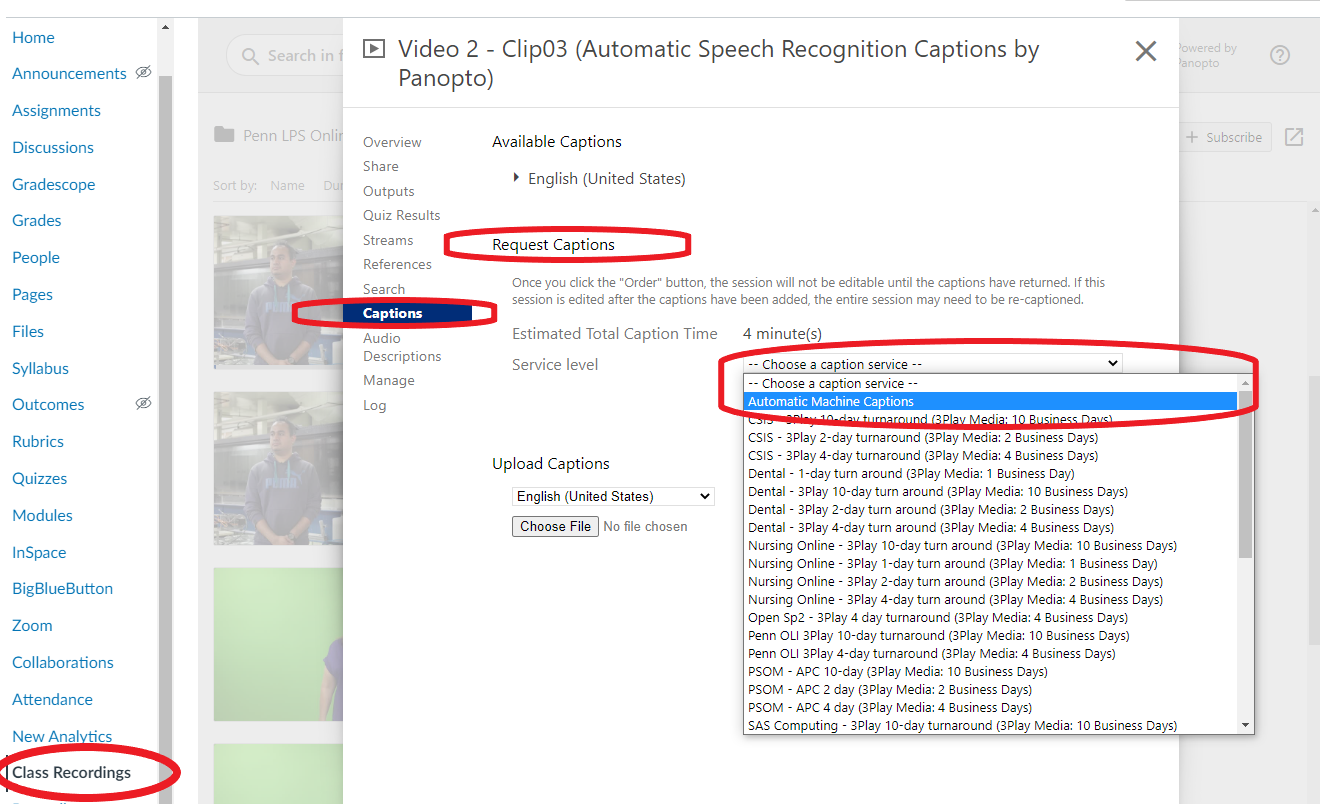Open Outcomes in the sidebar
Screen dimensions: 1320x804
[x=48, y=404]
